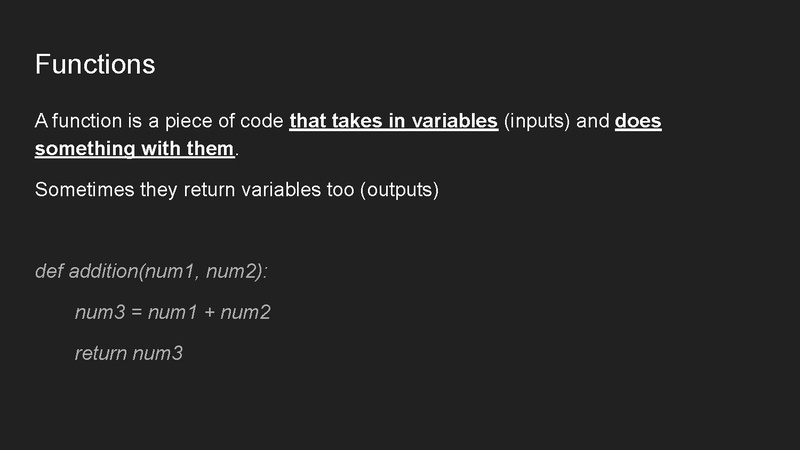
Task: Click the underlined phrase "something with them"
Action: pos(134,150)
